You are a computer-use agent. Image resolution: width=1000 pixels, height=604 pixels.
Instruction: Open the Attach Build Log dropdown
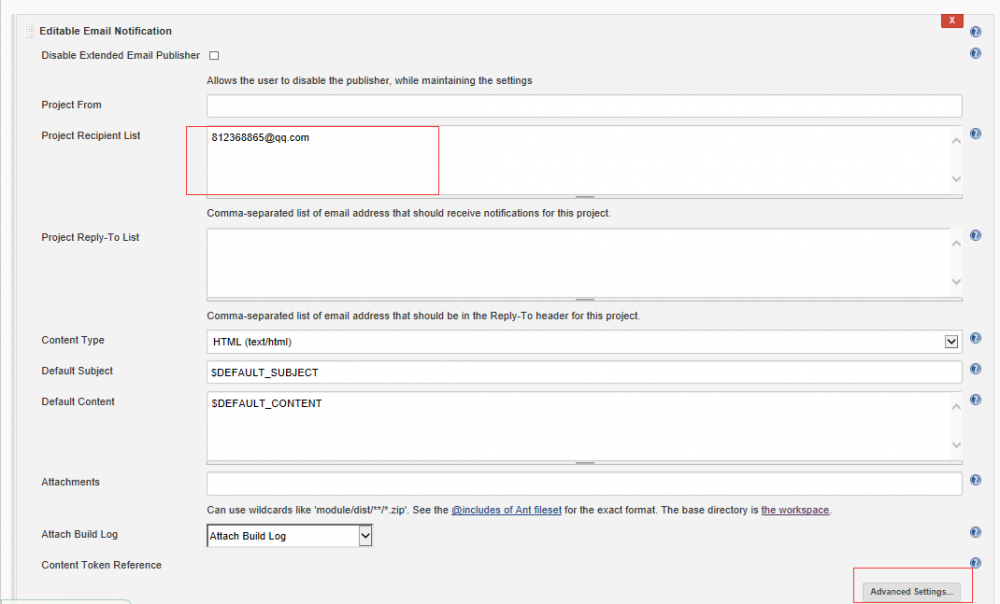click(x=365, y=536)
